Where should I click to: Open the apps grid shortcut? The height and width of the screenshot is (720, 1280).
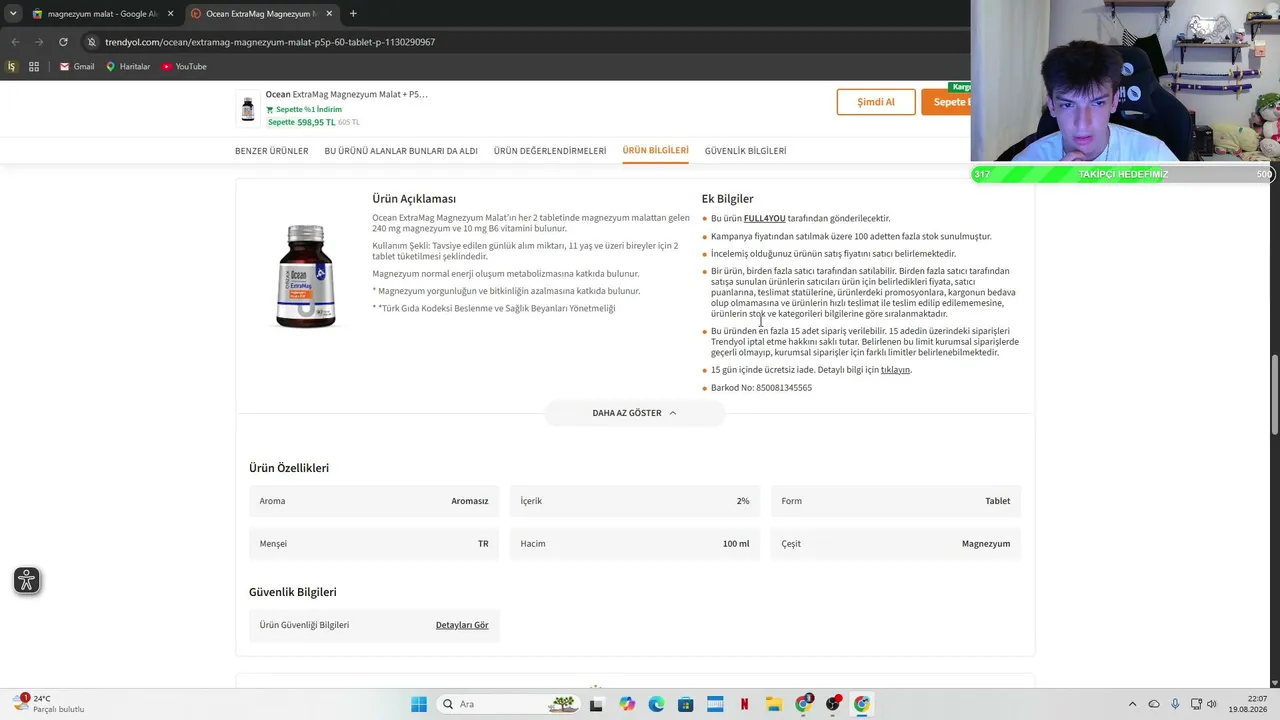(x=34, y=67)
